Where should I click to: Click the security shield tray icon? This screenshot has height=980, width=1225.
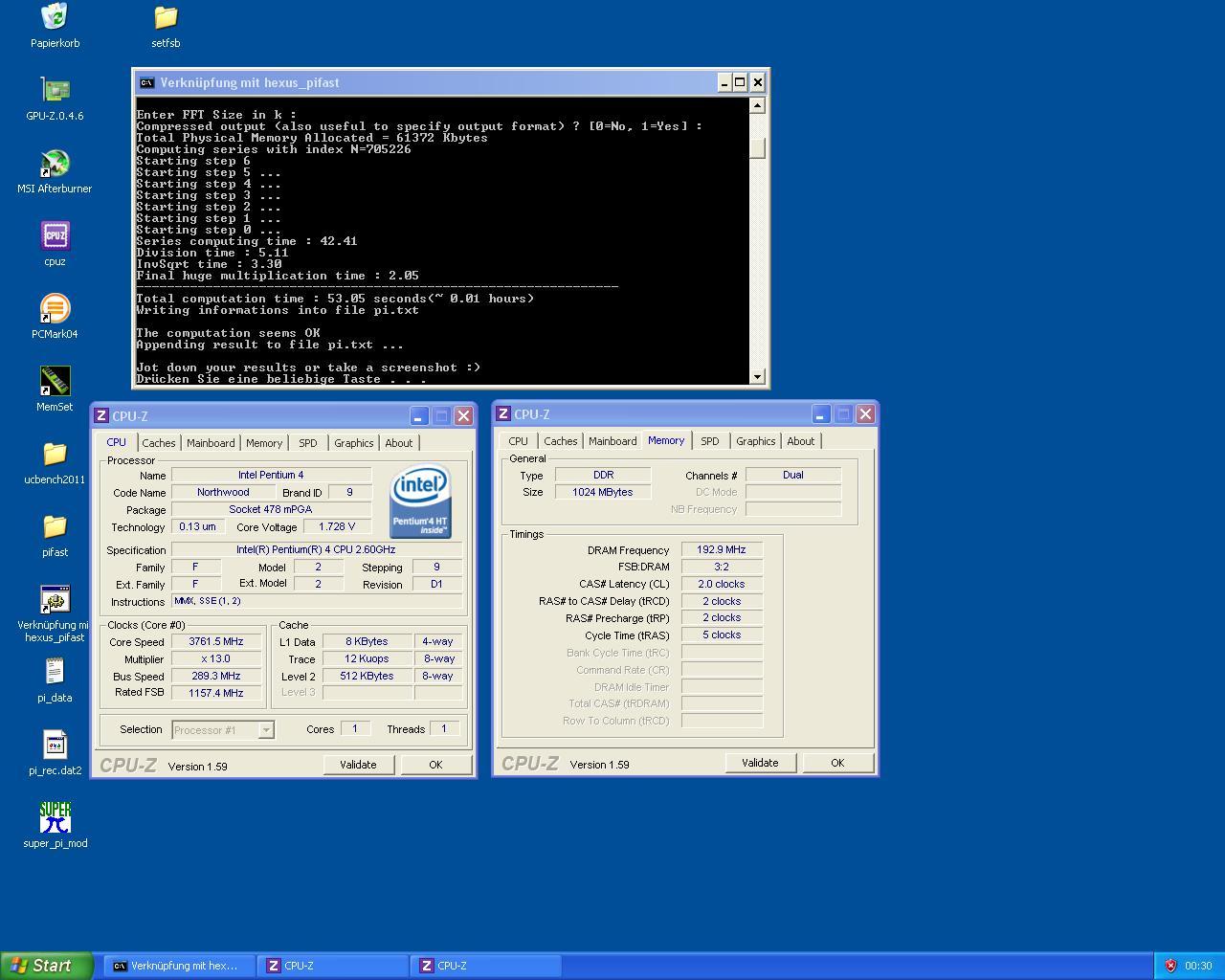(1169, 966)
